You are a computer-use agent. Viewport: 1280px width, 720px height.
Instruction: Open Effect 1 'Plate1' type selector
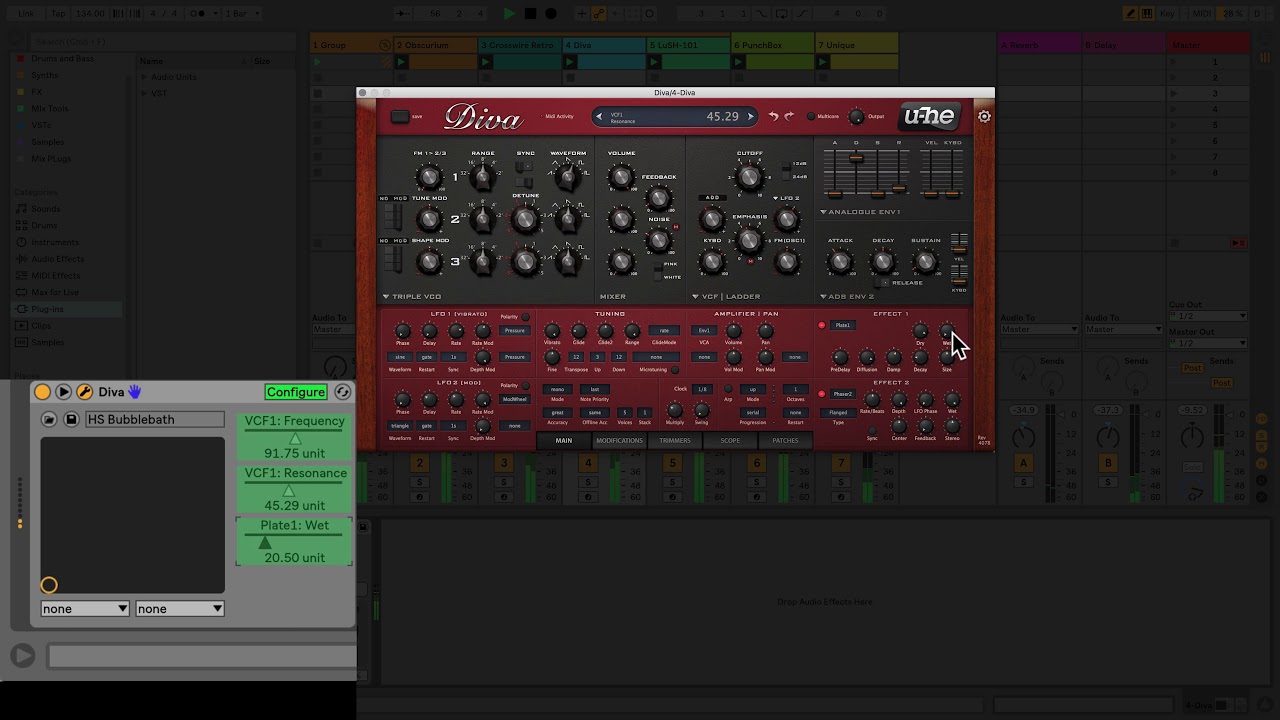[843, 325]
